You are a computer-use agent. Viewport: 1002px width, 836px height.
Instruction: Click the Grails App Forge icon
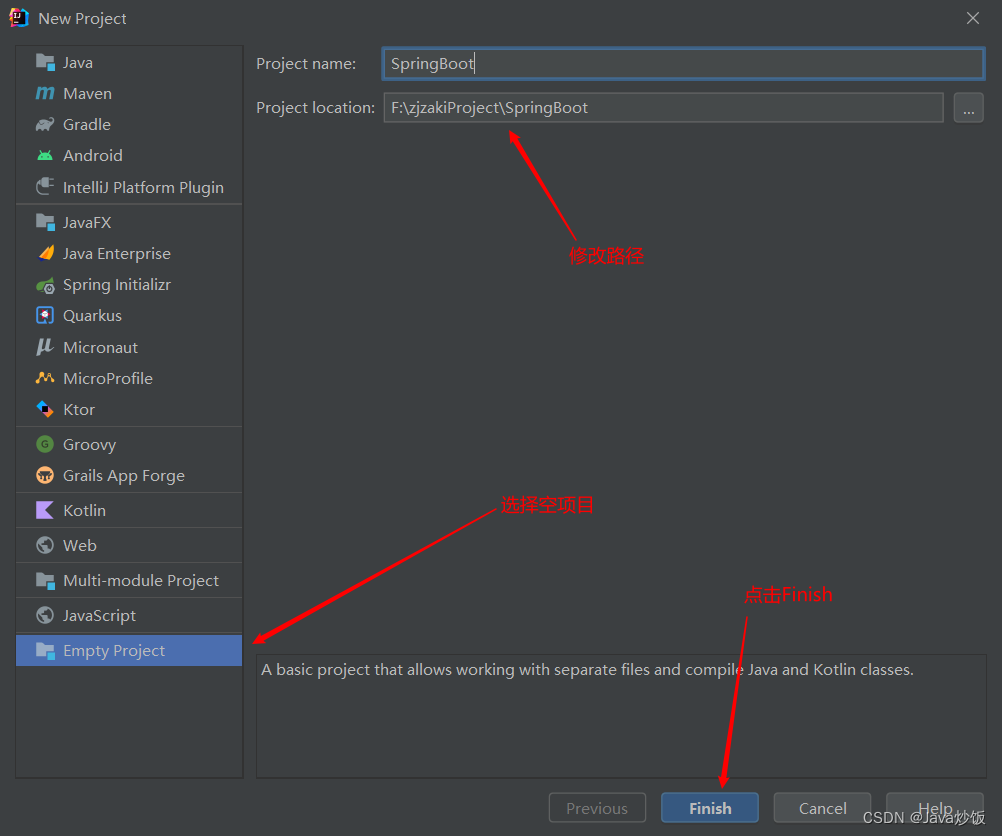coord(45,476)
